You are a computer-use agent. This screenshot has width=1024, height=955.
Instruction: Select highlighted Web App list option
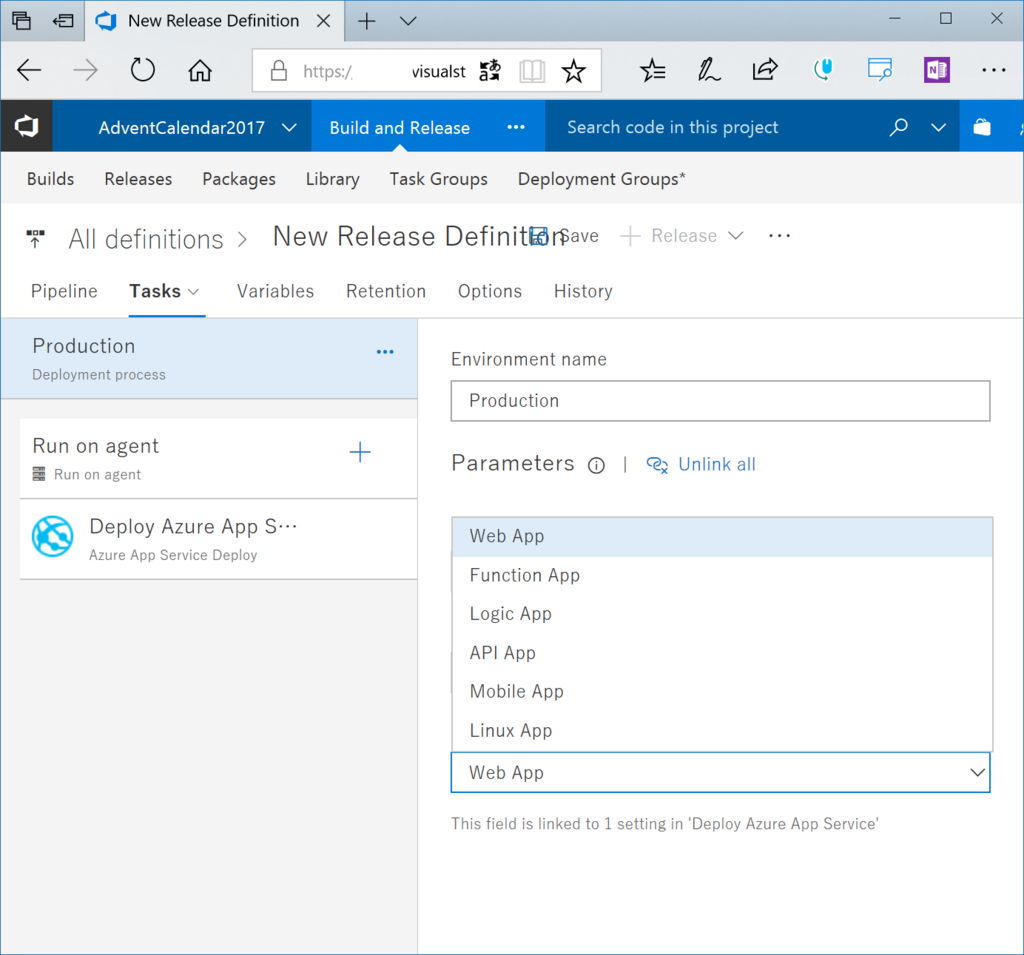(x=722, y=537)
